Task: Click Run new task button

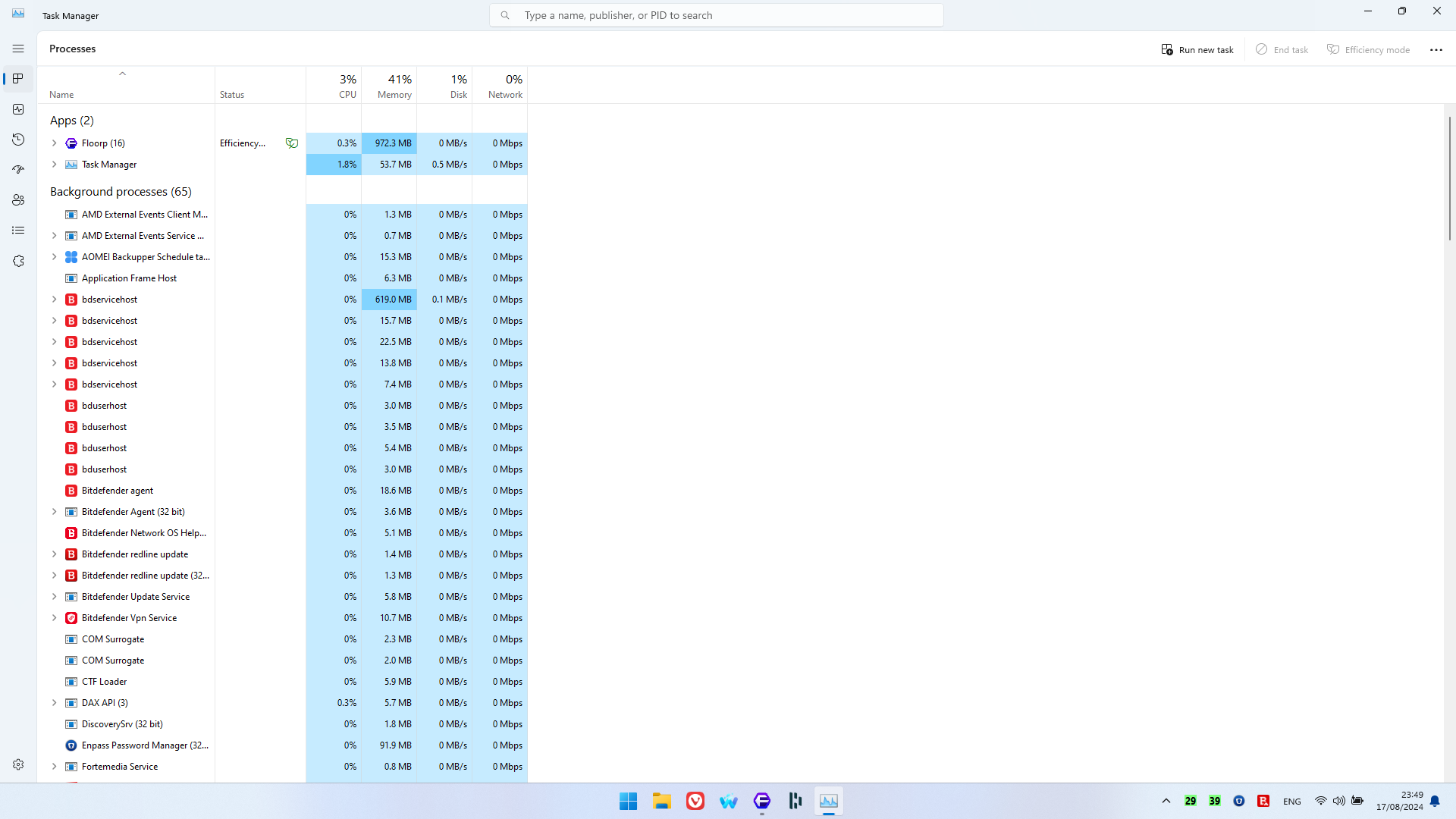Action: 1197,50
